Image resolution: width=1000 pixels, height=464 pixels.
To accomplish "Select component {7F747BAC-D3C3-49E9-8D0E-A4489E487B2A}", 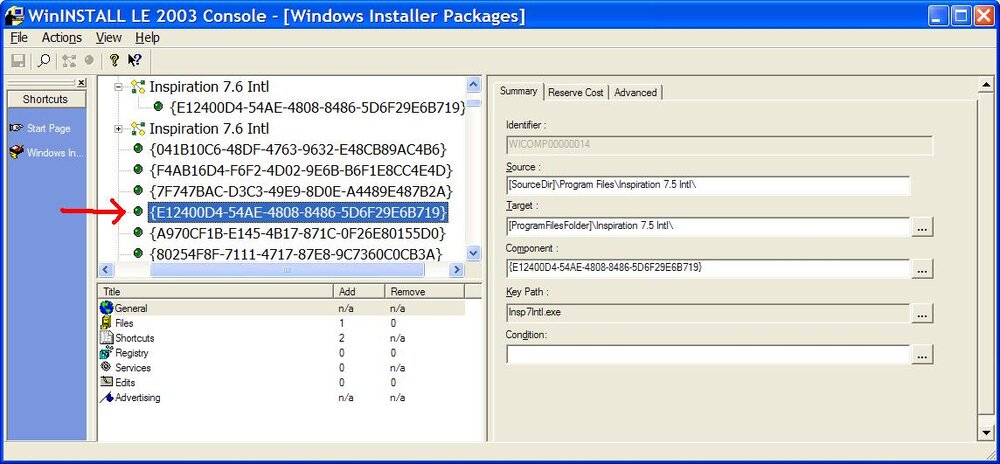I will 300,191.
